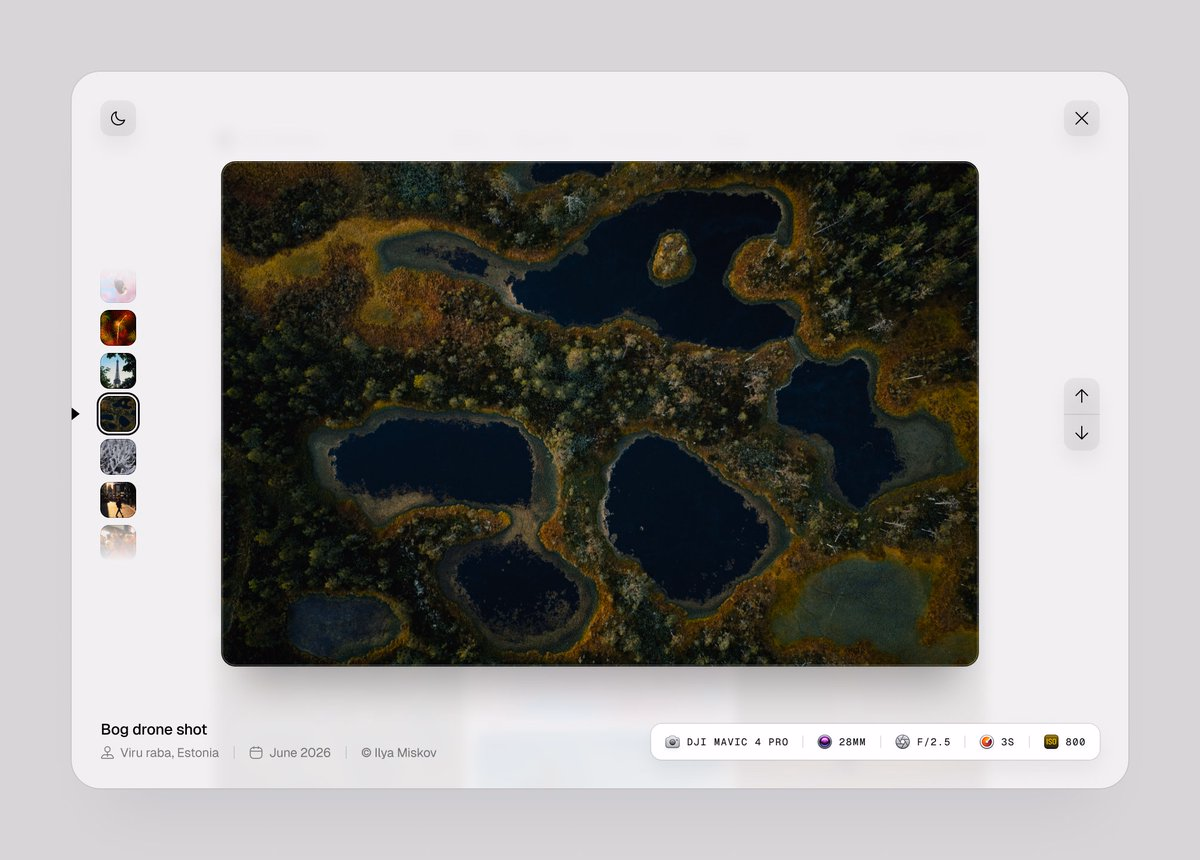Select the orange fireworks thumbnail
The image size is (1200, 860).
[x=118, y=328]
